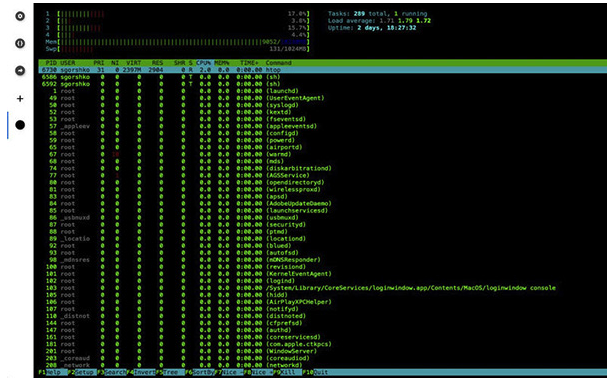Choose F3 Search in function bar

[111, 372]
